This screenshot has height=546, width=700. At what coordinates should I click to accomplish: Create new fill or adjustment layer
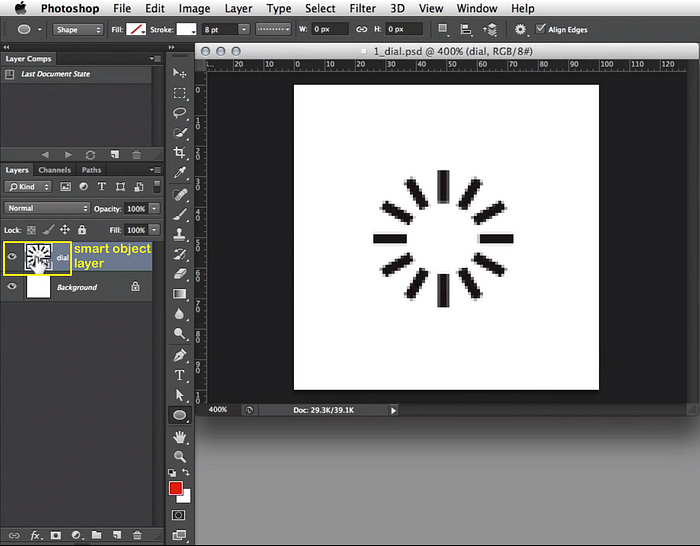coord(76,535)
